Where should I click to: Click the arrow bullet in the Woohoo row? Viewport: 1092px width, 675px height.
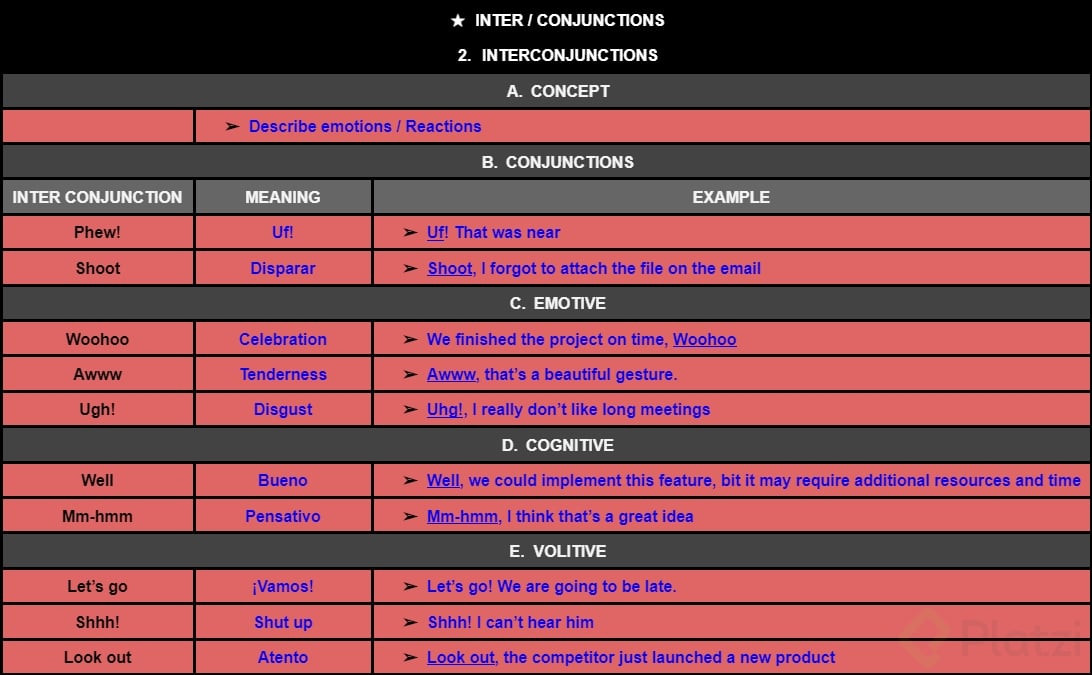410,339
